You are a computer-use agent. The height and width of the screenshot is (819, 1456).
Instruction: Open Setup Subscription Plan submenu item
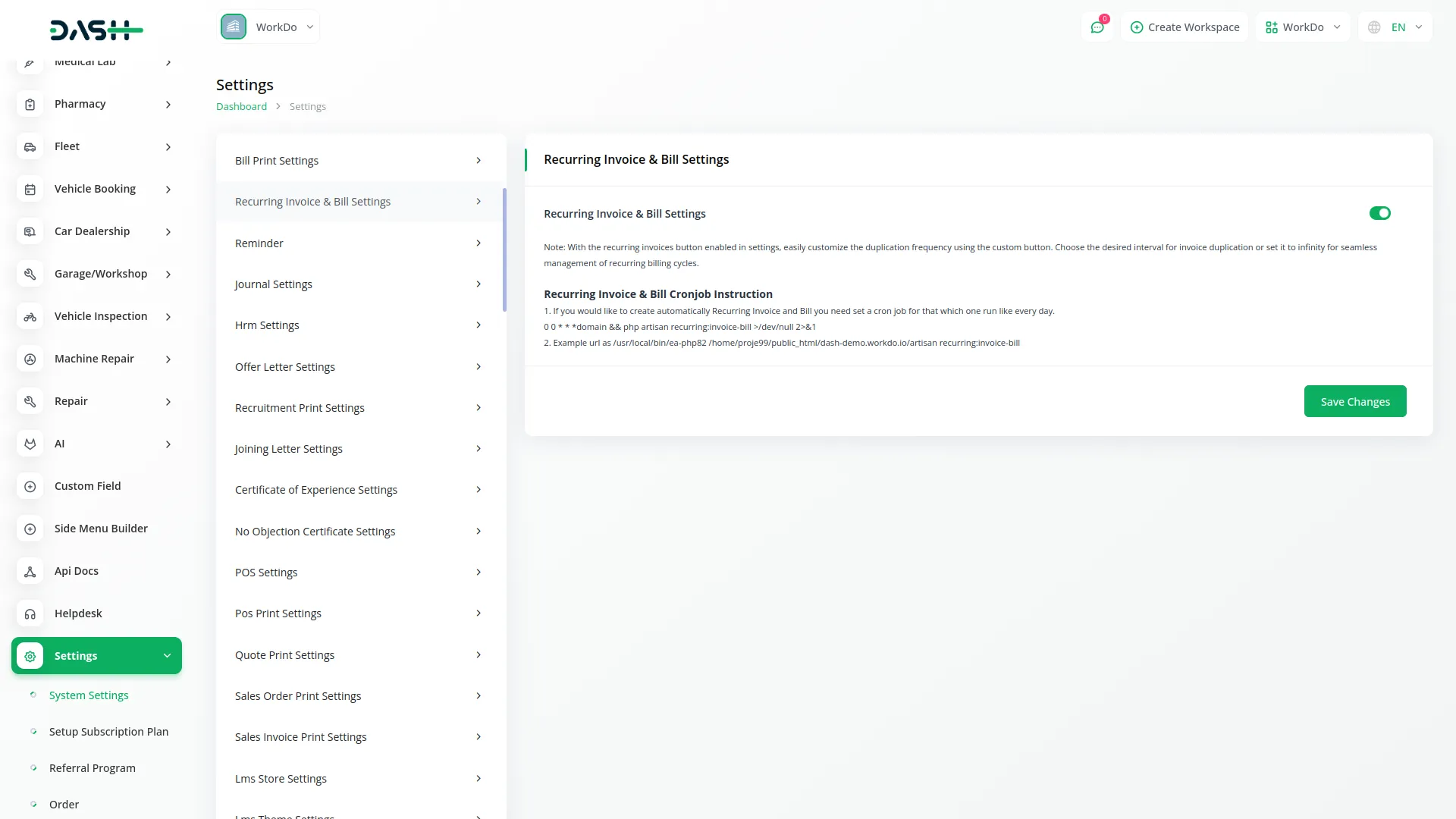108,732
